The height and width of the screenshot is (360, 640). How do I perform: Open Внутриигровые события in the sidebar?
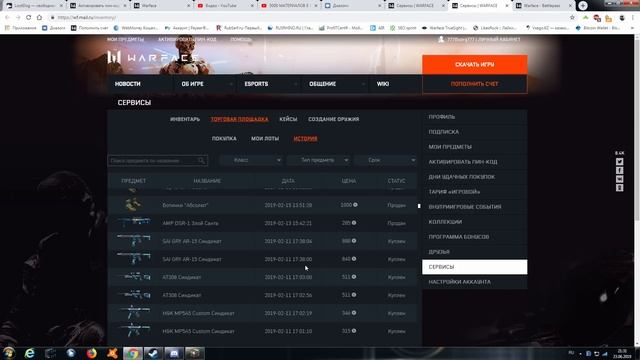click(475, 207)
